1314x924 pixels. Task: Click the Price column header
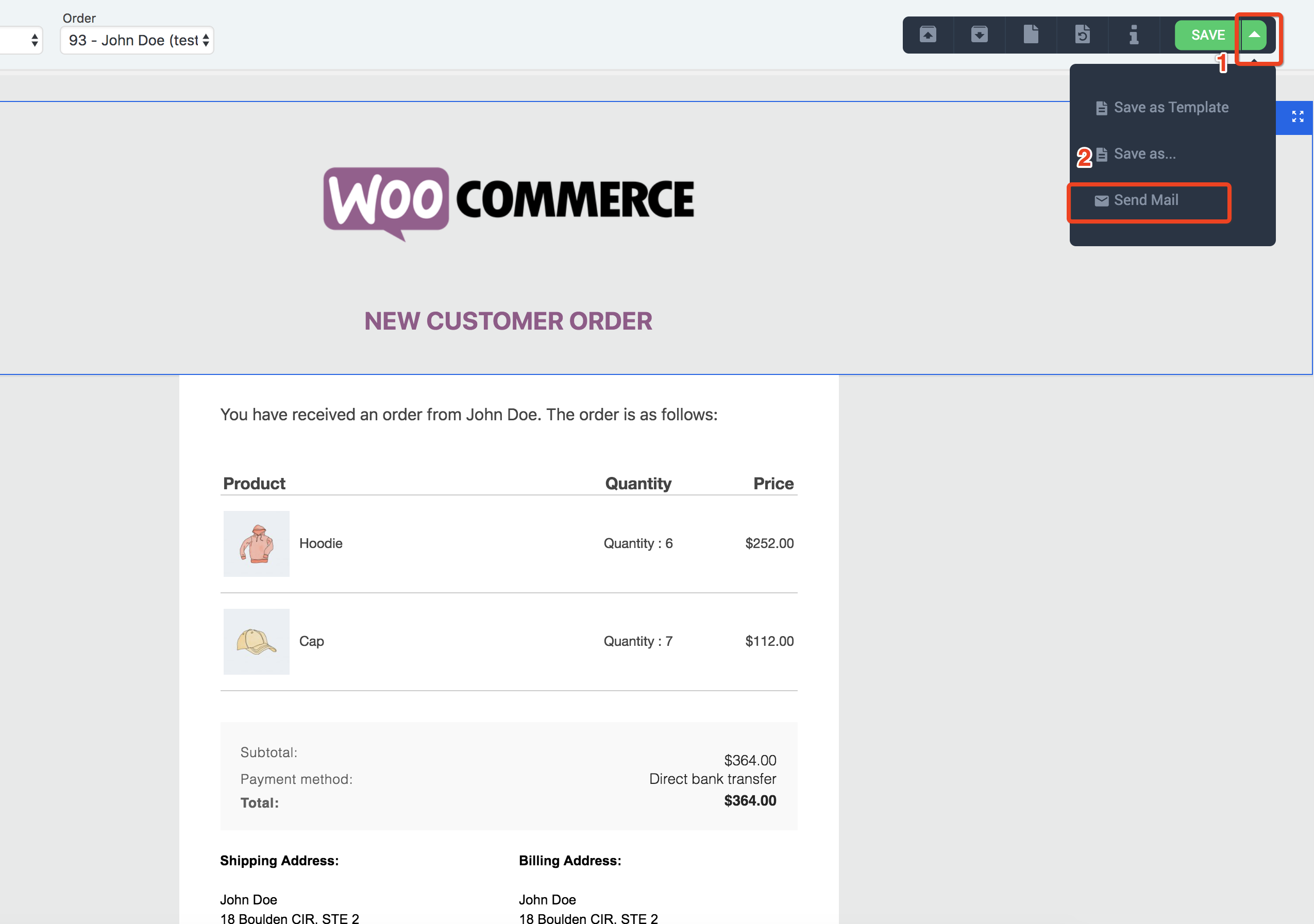(x=773, y=484)
